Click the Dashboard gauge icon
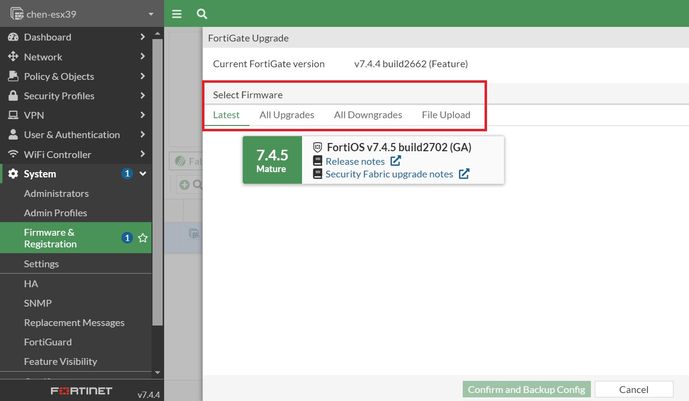689x401 pixels. point(13,37)
